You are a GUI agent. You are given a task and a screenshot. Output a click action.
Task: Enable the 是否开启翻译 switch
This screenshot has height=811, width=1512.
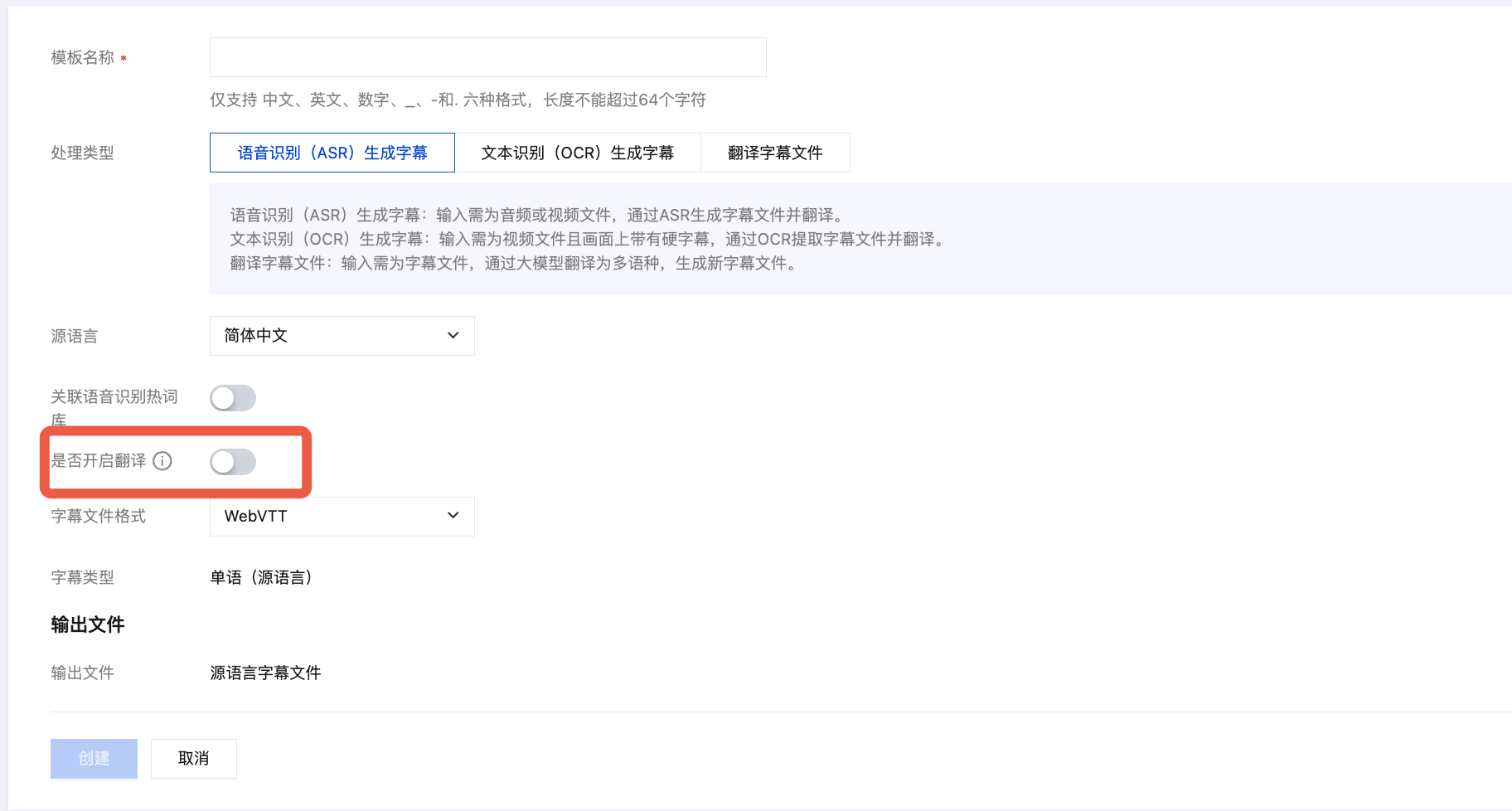(x=233, y=462)
